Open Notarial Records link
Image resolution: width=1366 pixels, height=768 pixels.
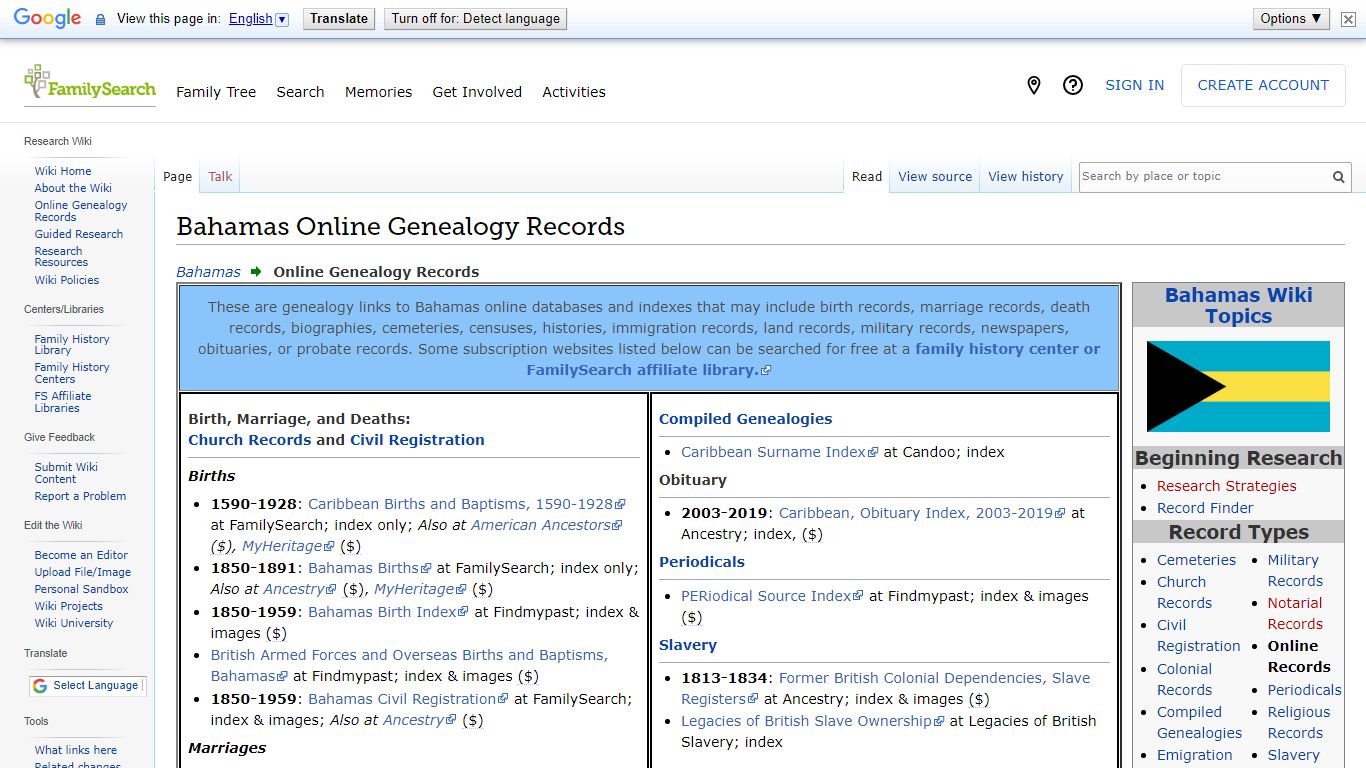[1295, 614]
